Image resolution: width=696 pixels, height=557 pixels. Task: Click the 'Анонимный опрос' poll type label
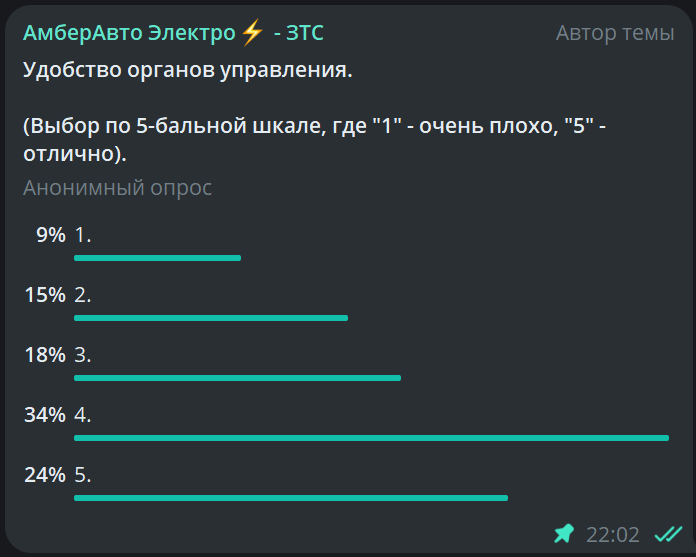(118, 188)
